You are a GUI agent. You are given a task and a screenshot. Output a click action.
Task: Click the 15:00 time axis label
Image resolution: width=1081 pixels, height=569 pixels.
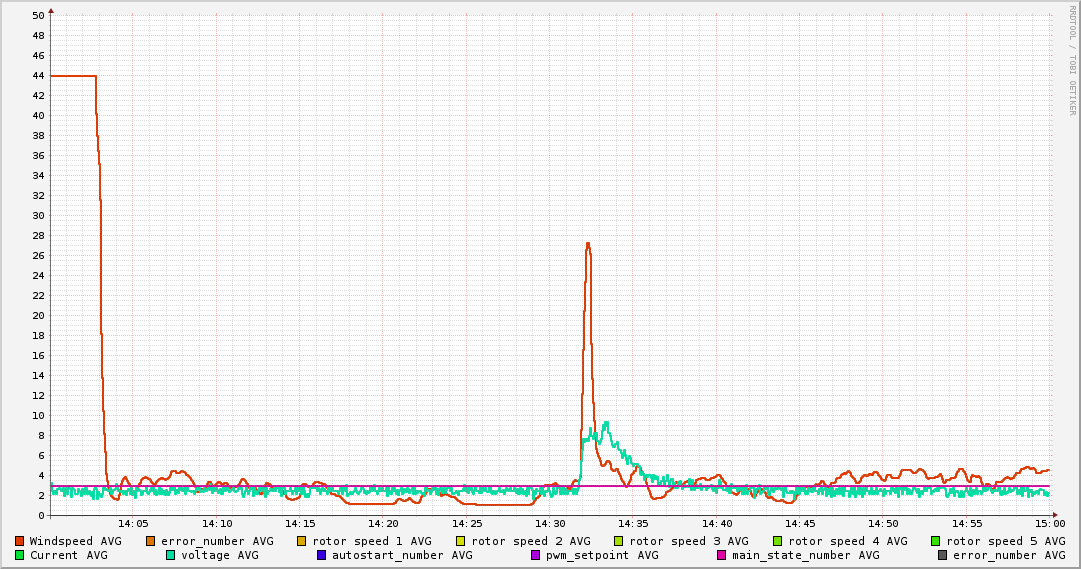[1049, 524]
